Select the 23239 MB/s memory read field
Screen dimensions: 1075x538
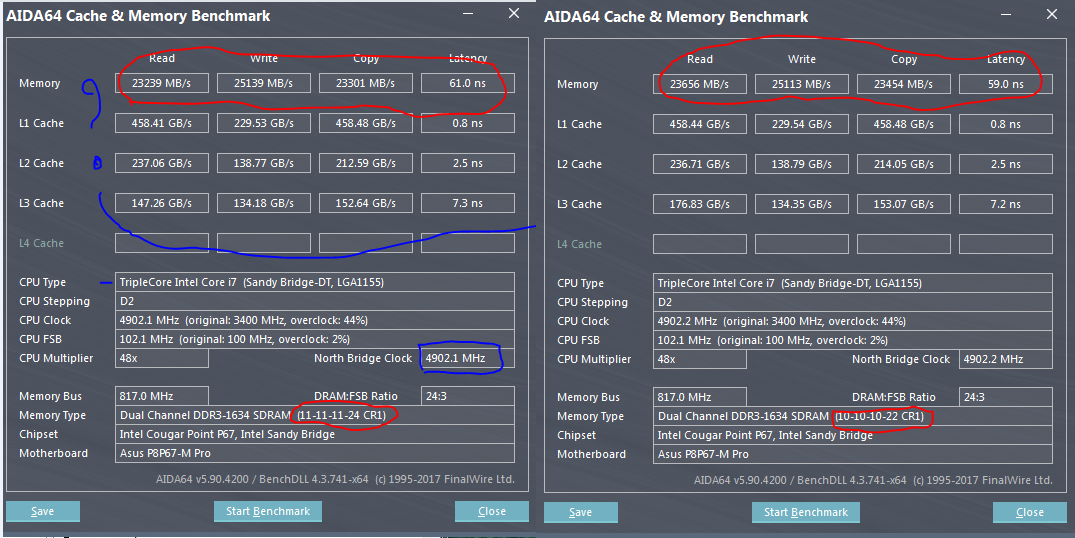pos(162,83)
